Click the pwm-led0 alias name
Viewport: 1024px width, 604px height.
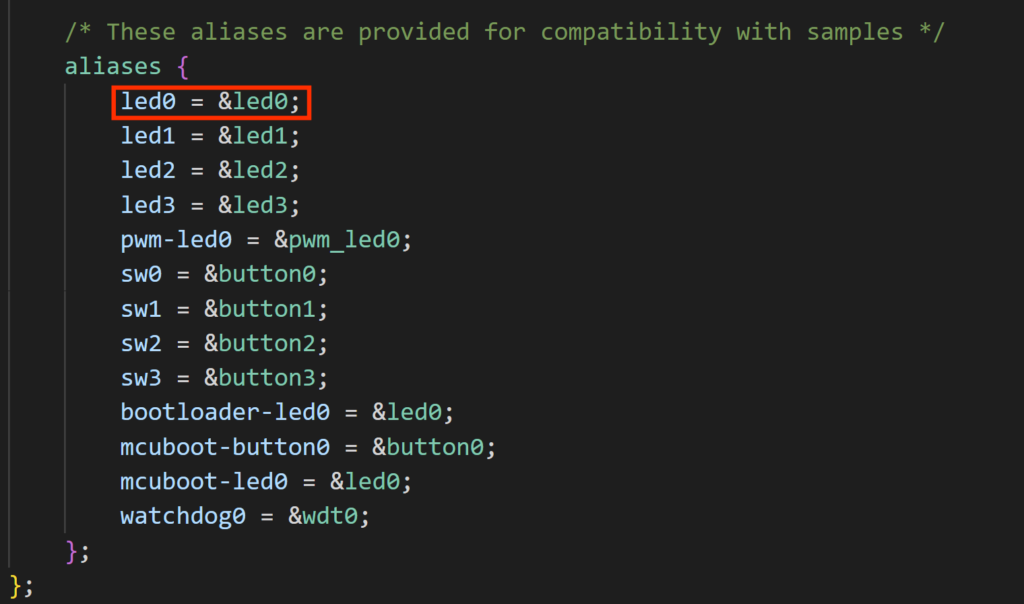pos(183,240)
